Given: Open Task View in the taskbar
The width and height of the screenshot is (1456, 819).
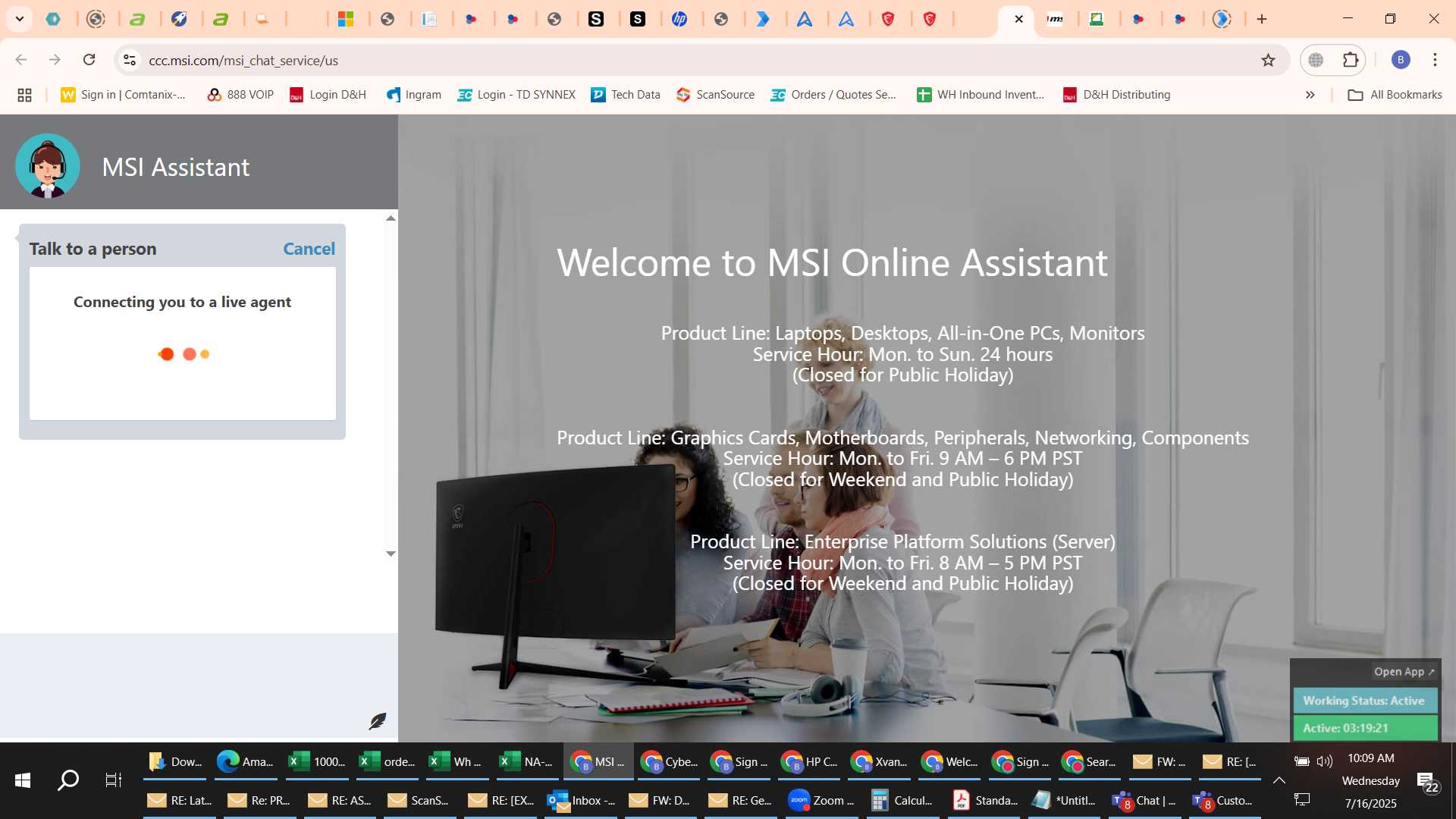Looking at the screenshot, I should [114, 780].
